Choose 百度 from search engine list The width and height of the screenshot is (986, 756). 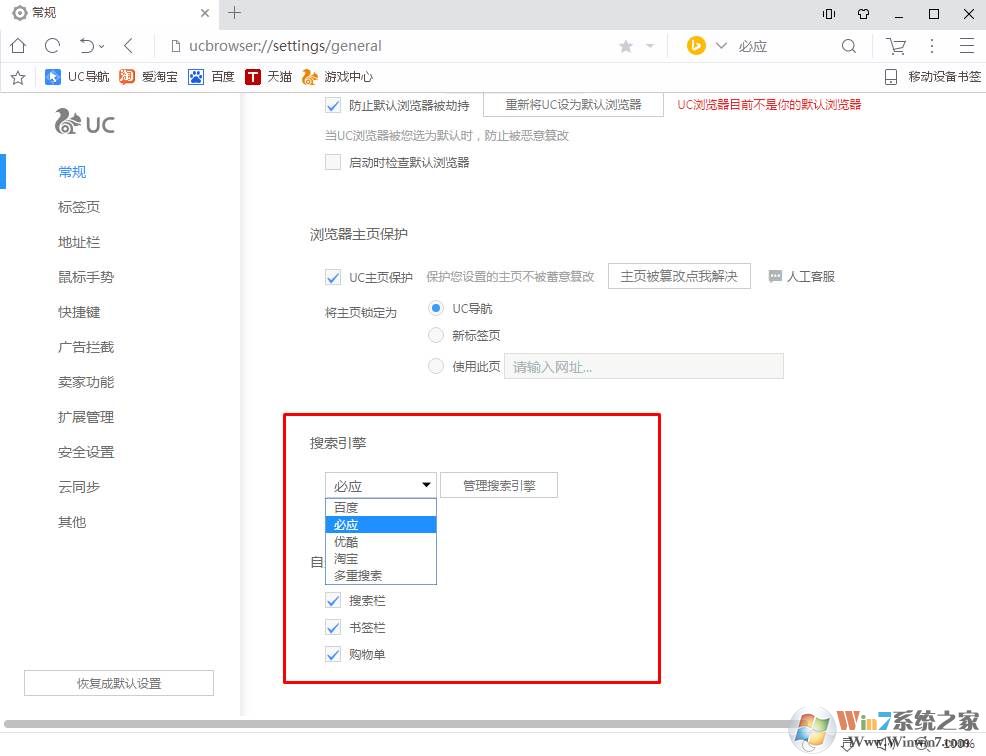(380, 507)
